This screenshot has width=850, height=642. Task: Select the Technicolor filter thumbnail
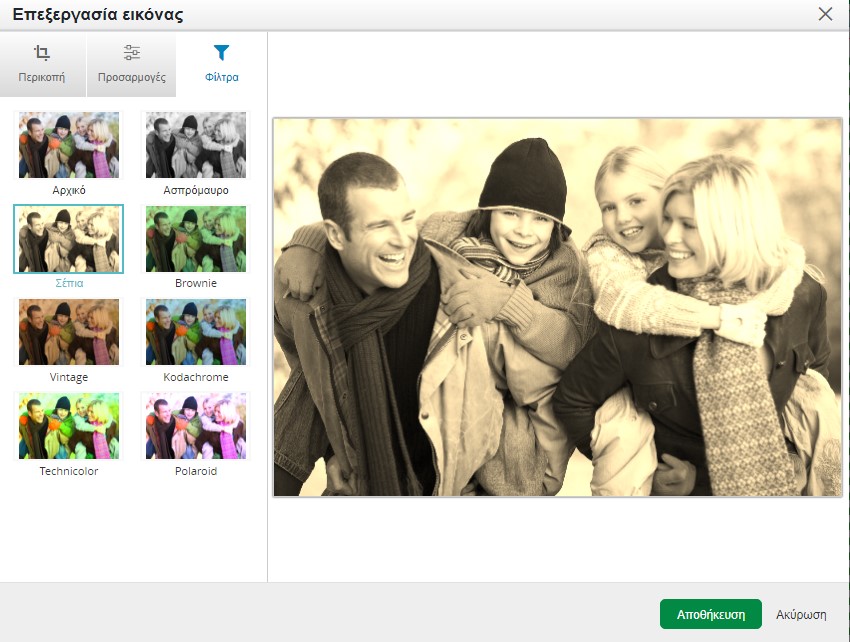(69, 427)
